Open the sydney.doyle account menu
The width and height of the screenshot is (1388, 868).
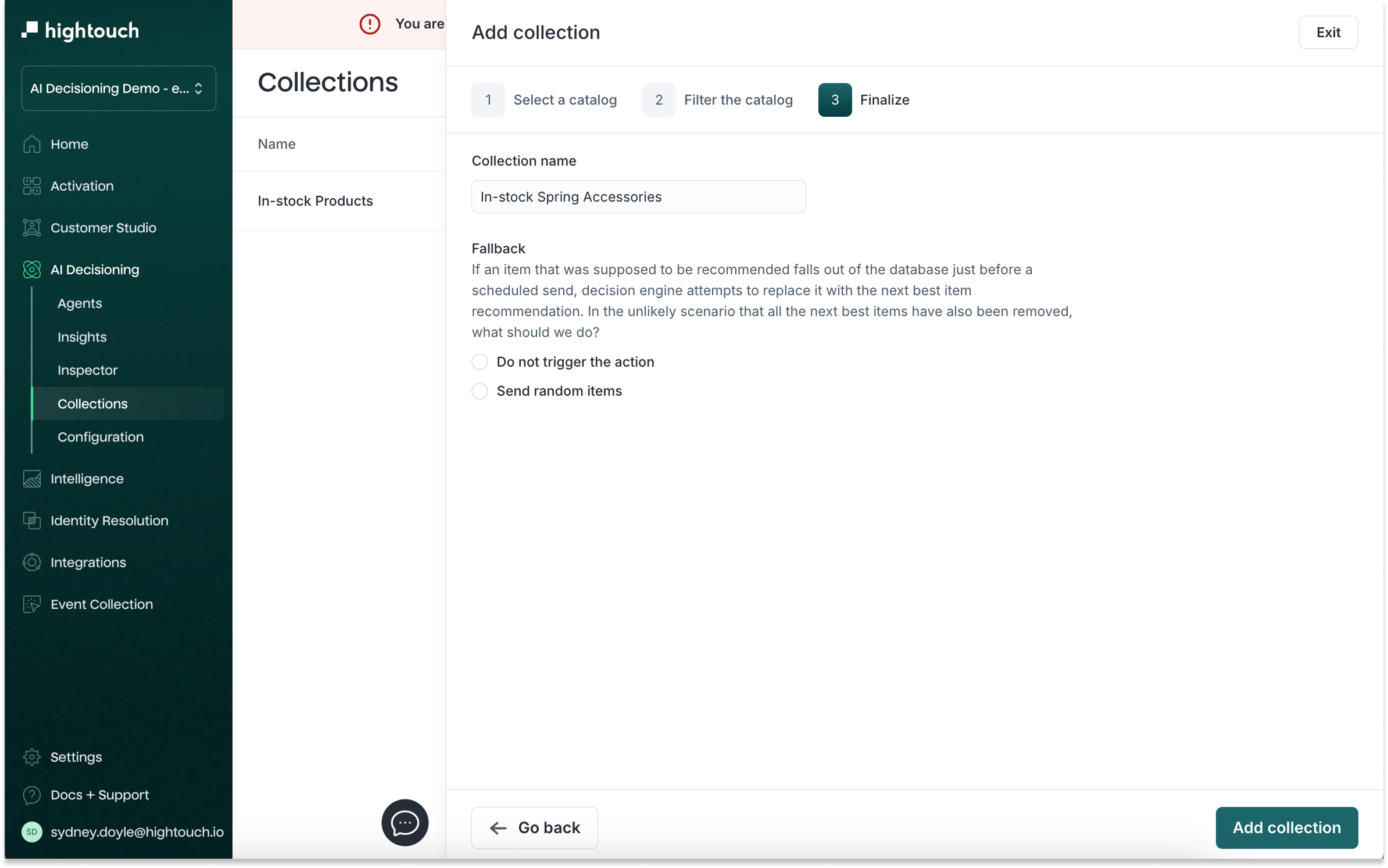122,832
